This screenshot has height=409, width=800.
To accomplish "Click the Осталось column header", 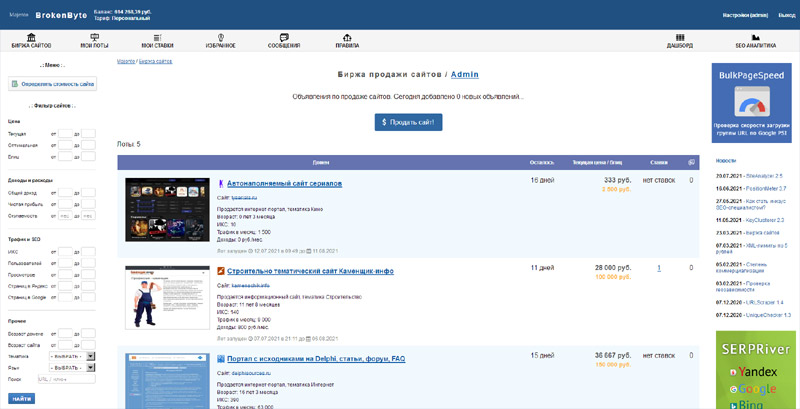I will 541,162.
